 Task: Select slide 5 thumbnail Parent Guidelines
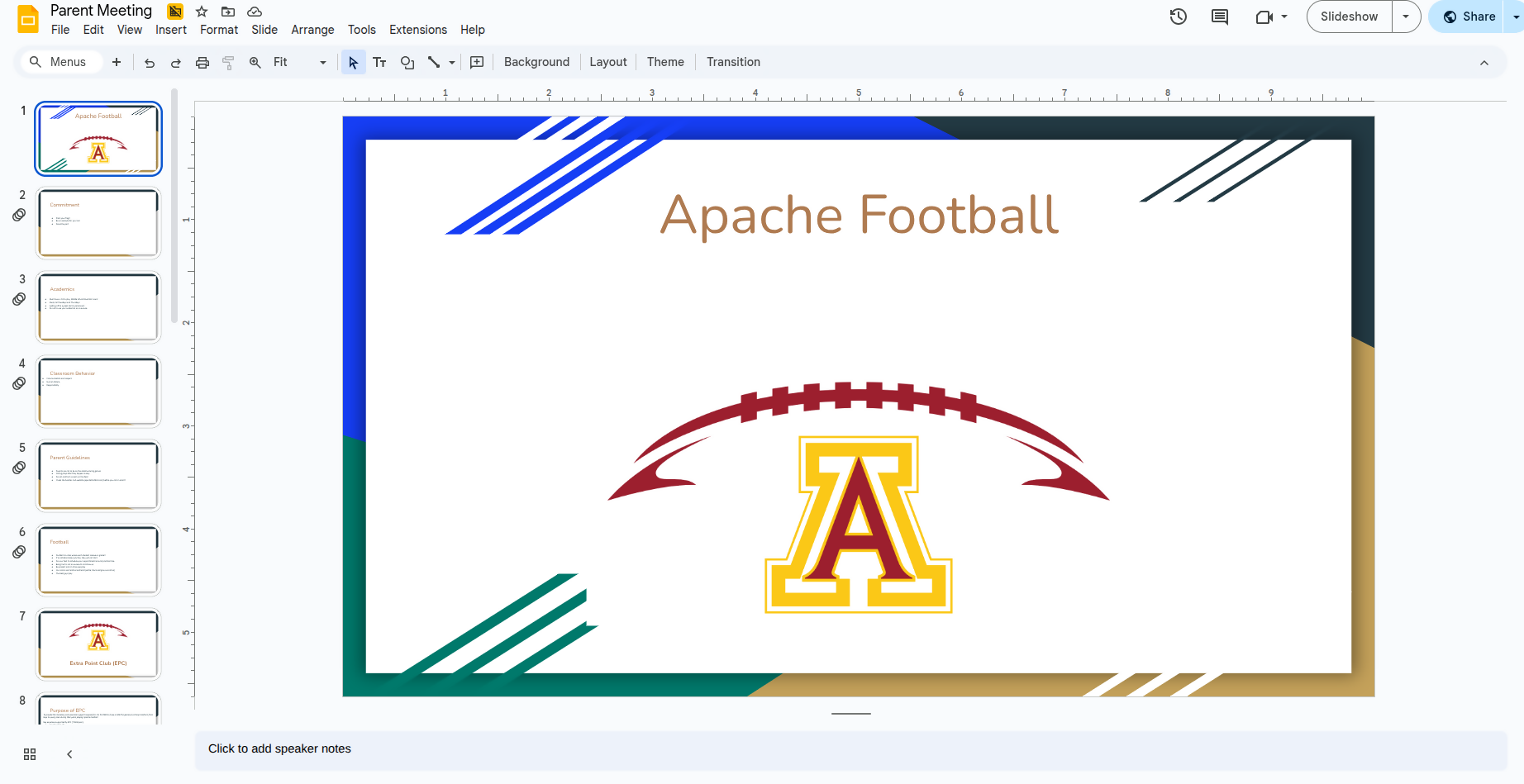pos(98,476)
